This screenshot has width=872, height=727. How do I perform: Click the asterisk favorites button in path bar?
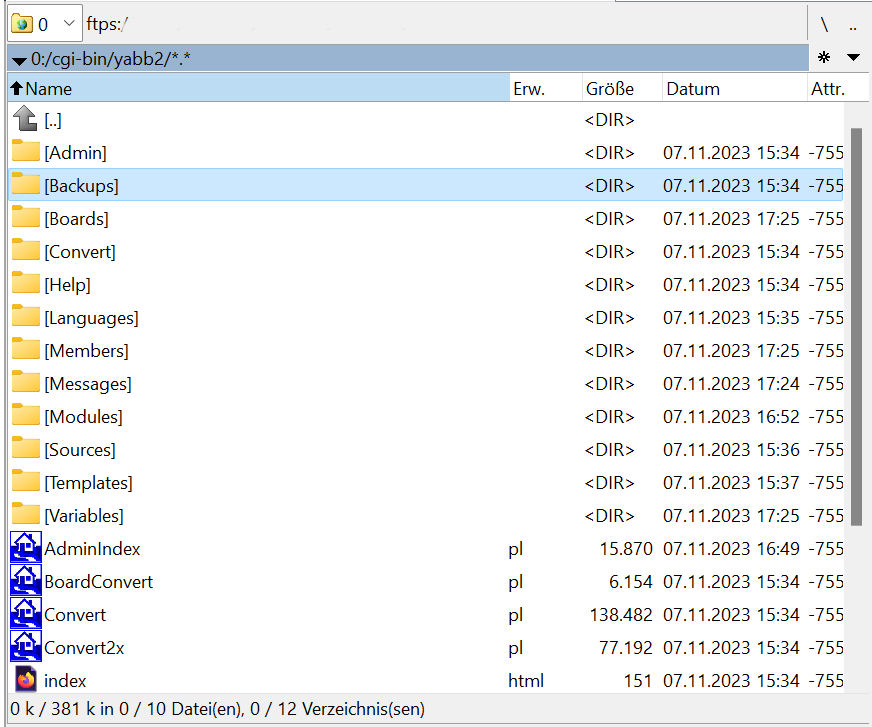point(824,58)
